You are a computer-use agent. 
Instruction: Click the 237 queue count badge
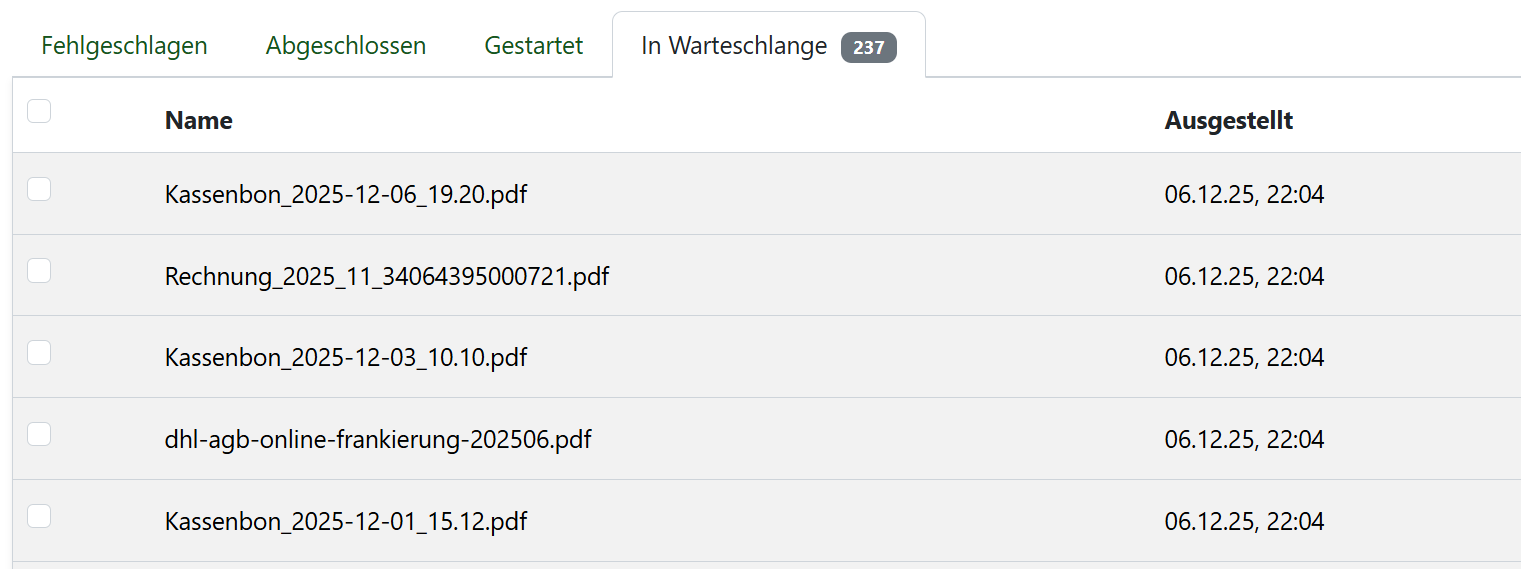(869, 47)
